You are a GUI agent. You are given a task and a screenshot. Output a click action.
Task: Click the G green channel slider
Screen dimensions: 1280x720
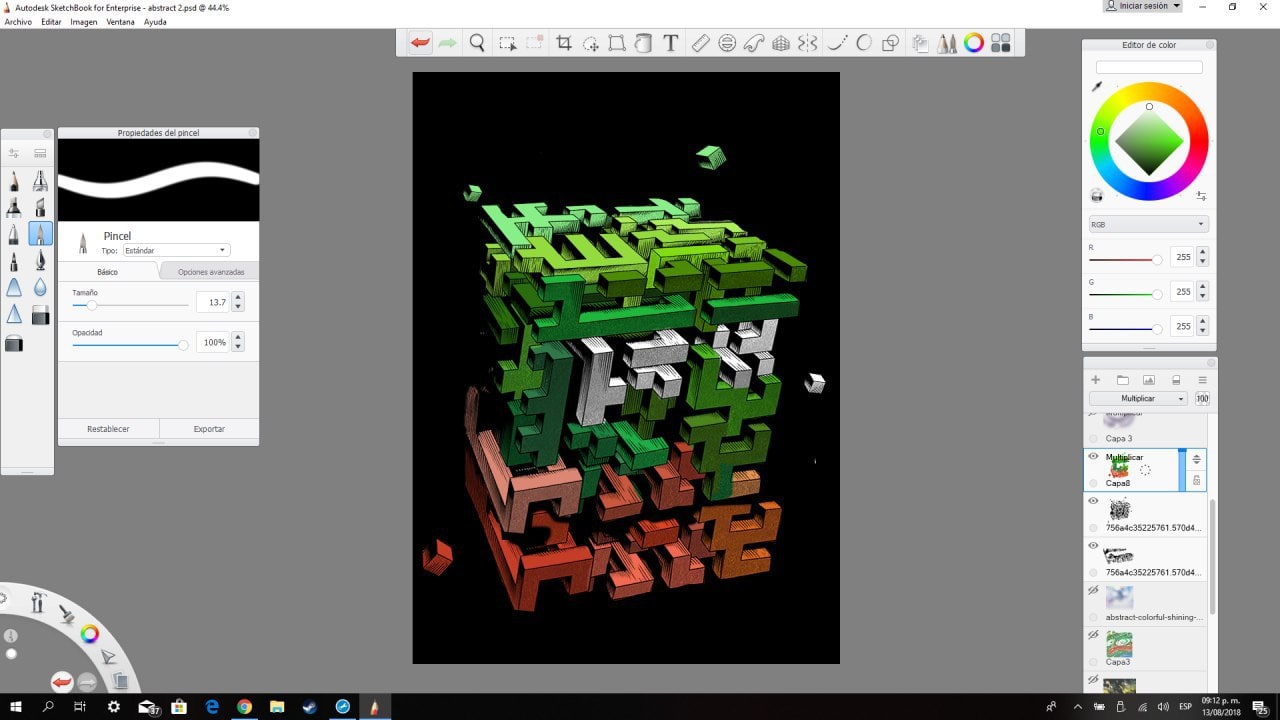(x=1125, y=294)
